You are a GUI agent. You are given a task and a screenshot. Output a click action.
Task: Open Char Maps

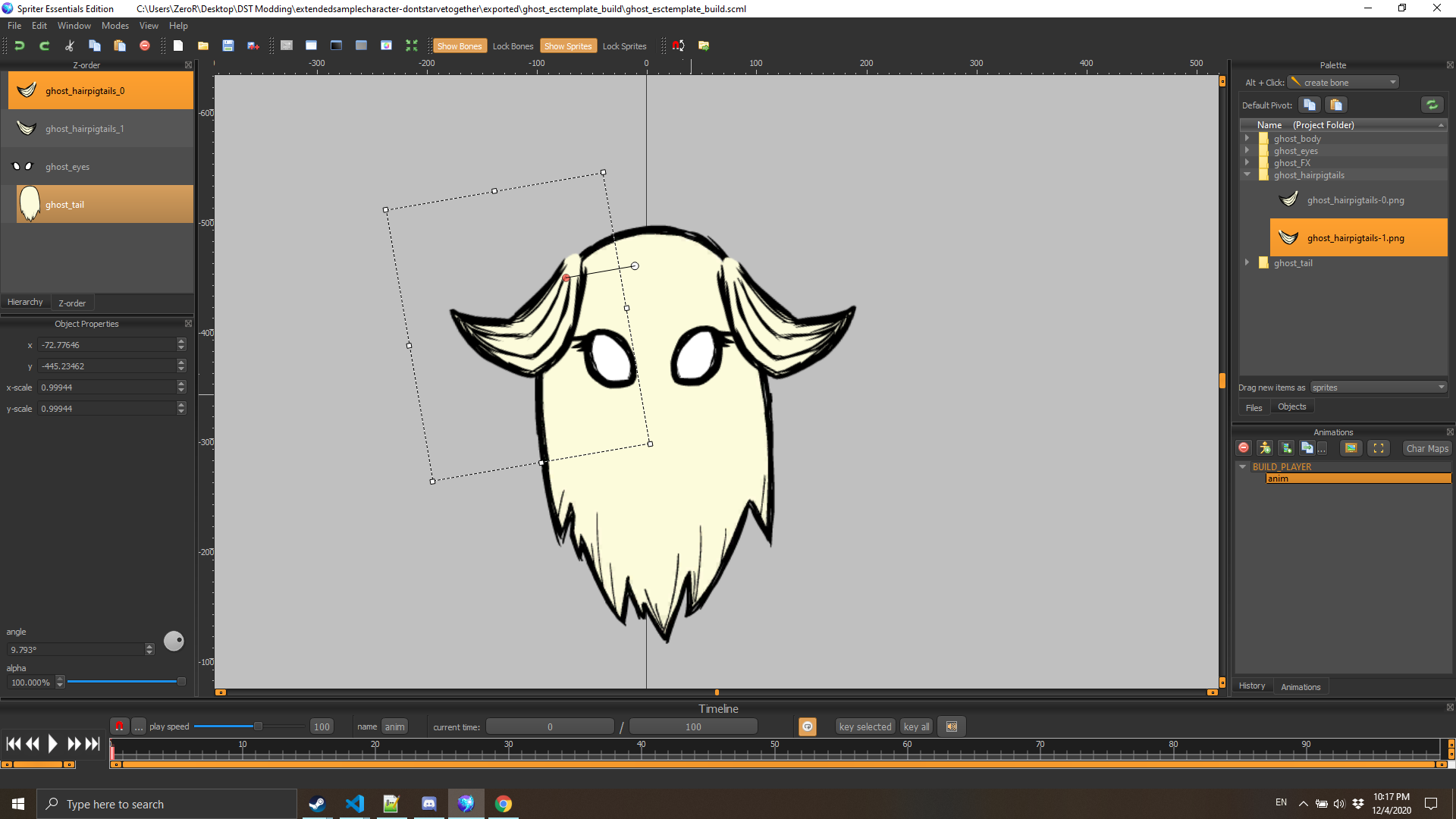(1426, 448)
